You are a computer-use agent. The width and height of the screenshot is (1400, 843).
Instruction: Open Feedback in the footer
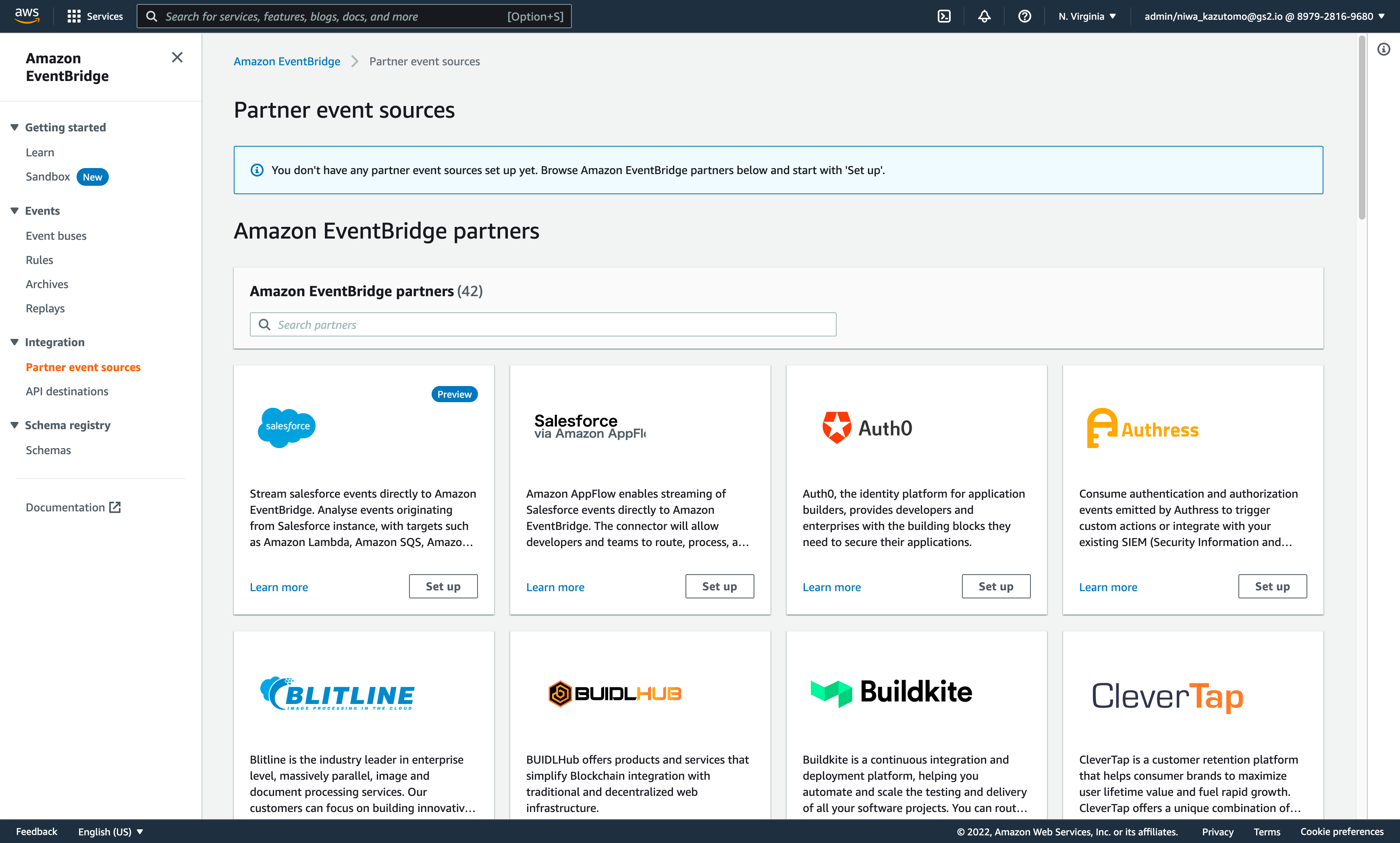click(37, 832)
